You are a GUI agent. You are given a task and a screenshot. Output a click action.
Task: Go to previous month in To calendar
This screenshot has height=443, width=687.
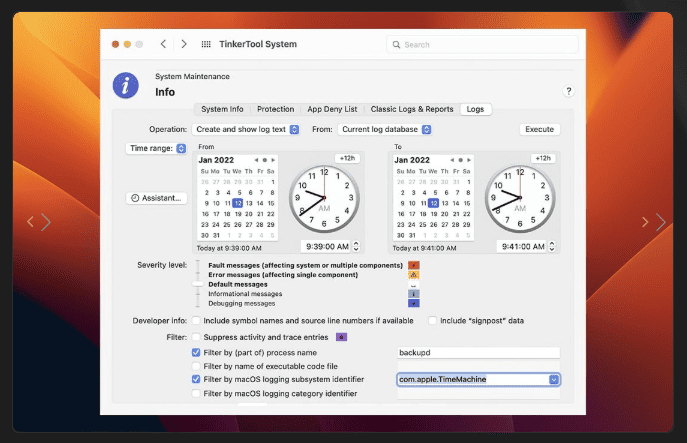pos(452,160)
